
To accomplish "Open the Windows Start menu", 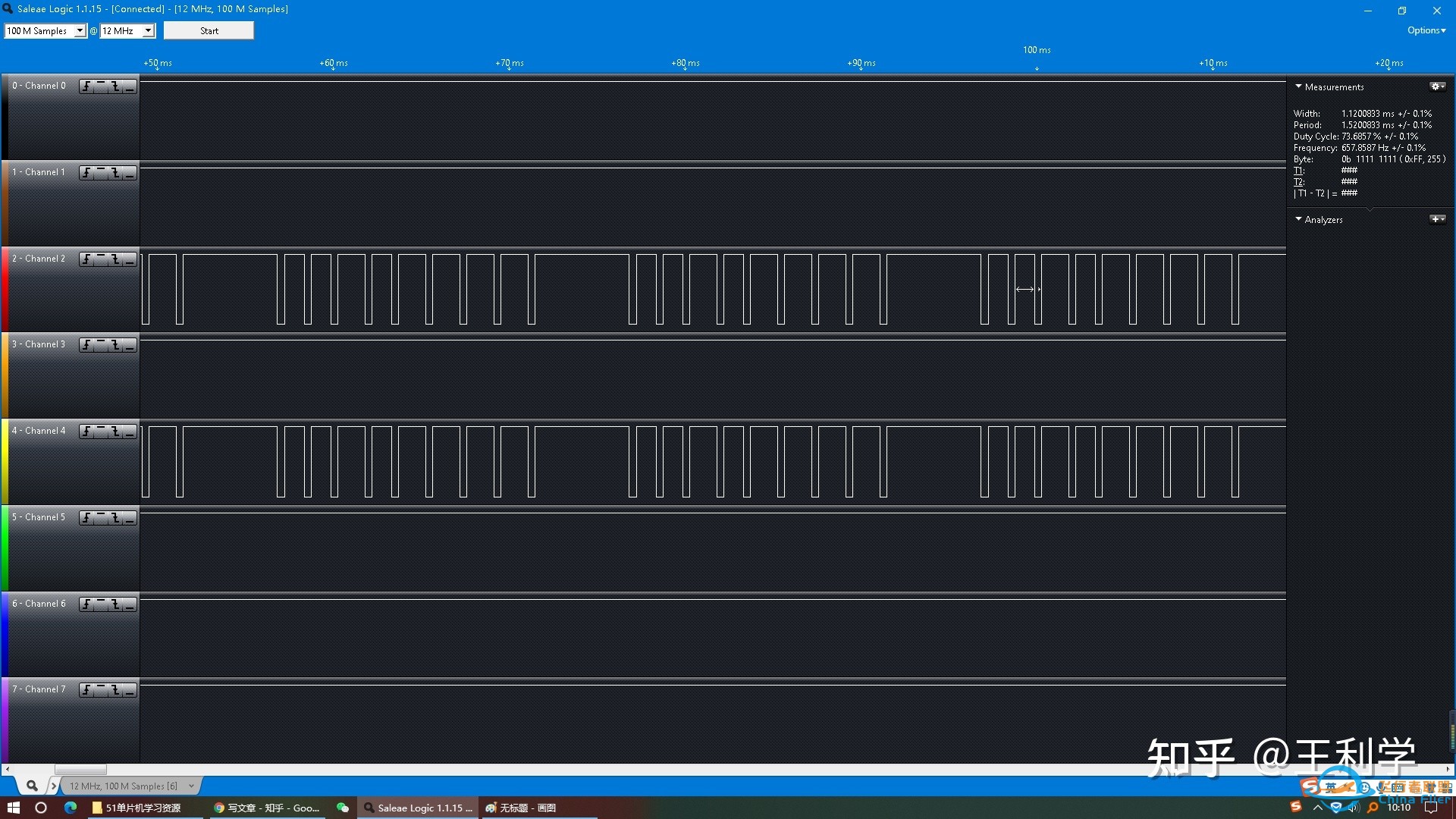I will tap(14, 808).
